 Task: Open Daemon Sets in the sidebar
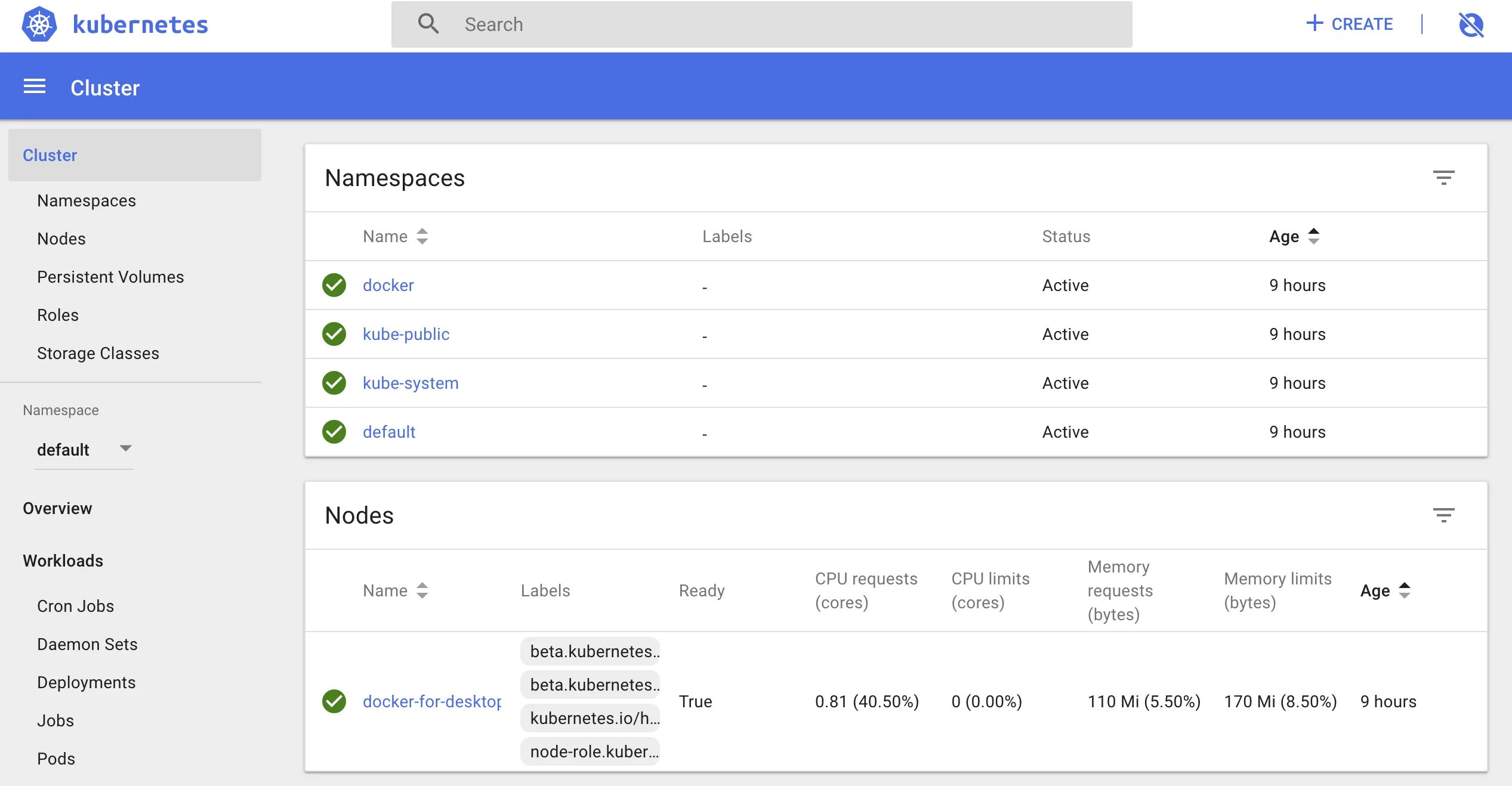(x=87, y=644)
